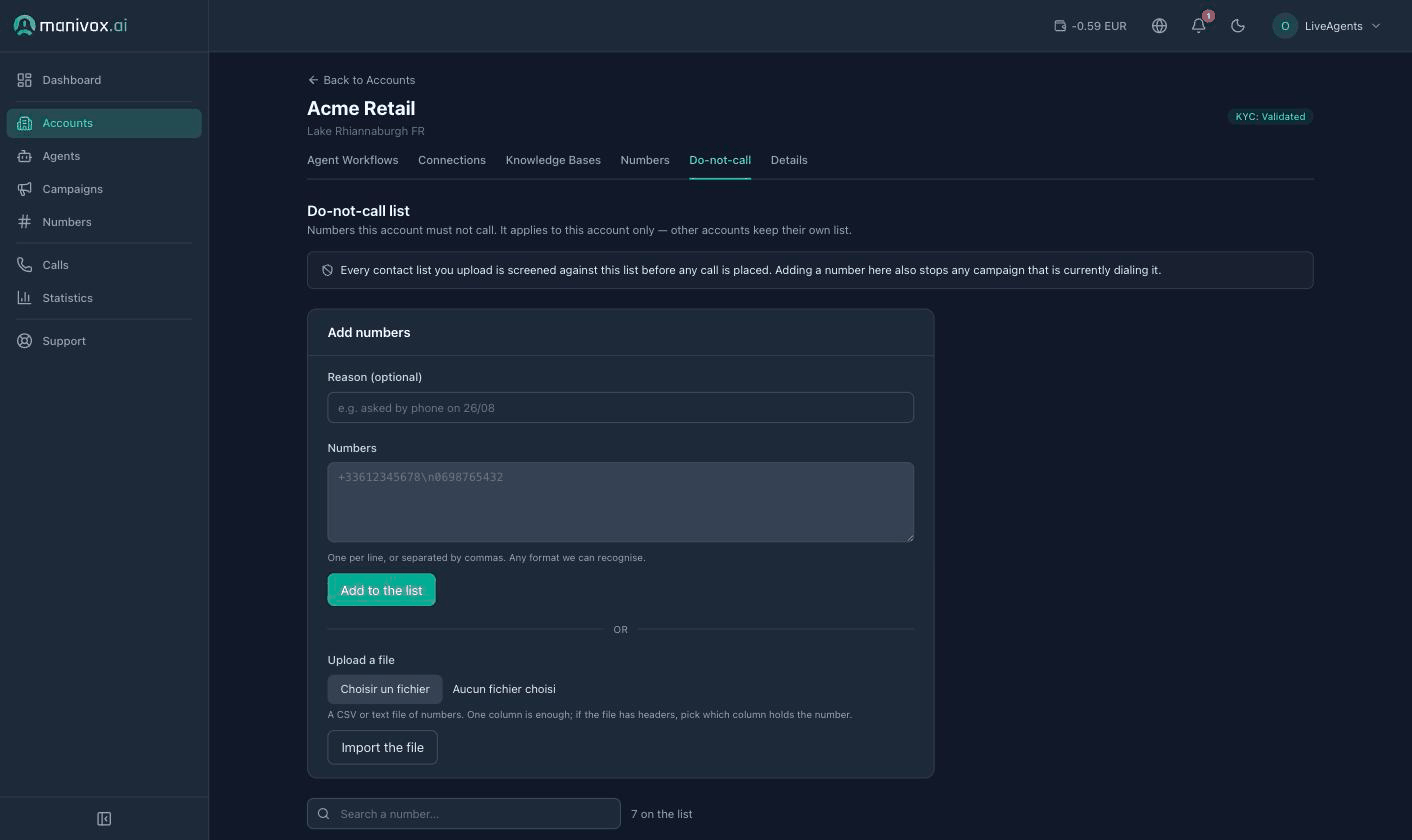Switch to the Connections tab
Screen dimensions: 1412x840
[452, 160]
